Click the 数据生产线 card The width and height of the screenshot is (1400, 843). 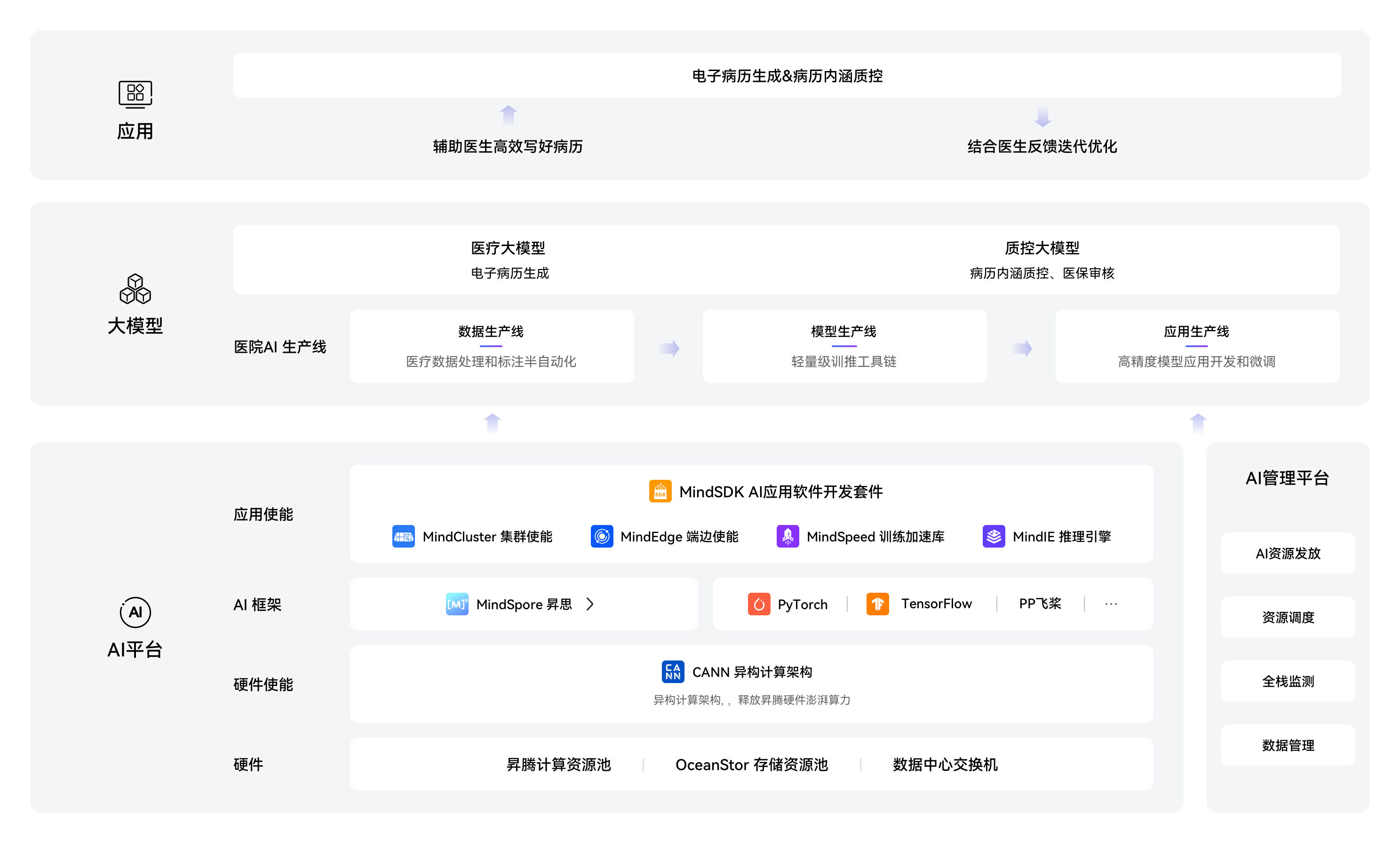click(x=491, y=346)
